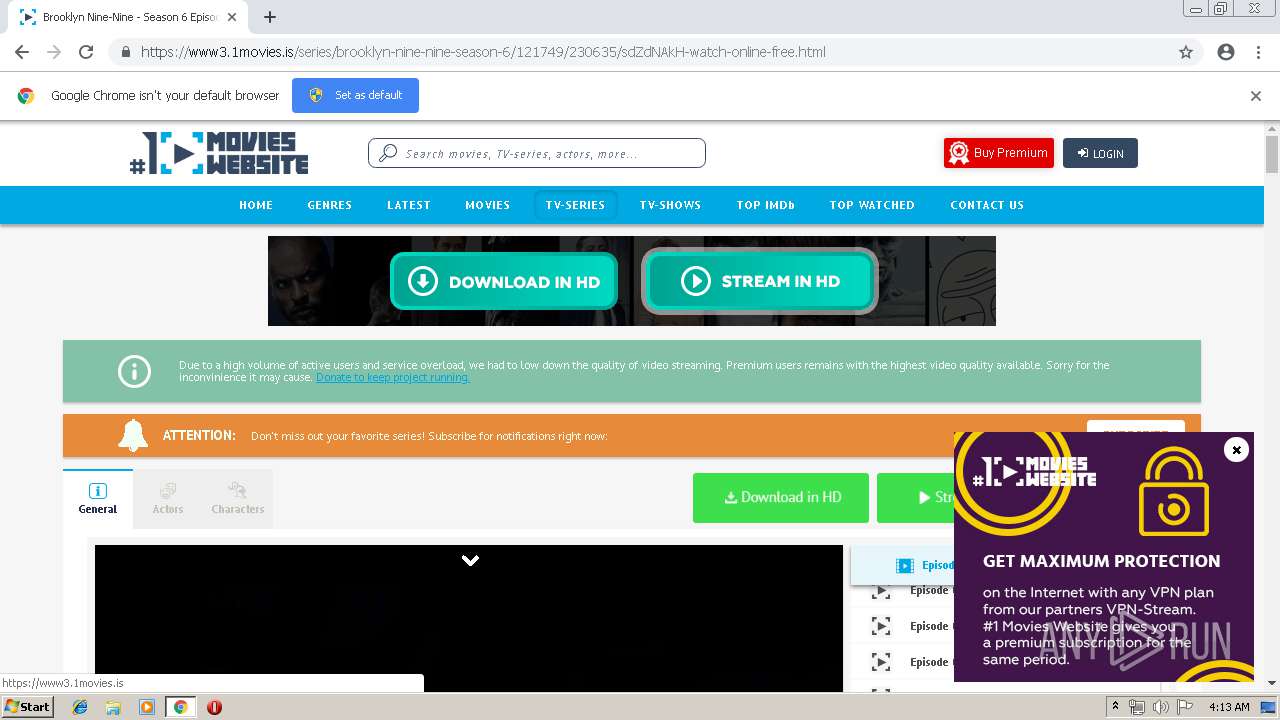Click the info circle icon in green notice

(134, 371)
